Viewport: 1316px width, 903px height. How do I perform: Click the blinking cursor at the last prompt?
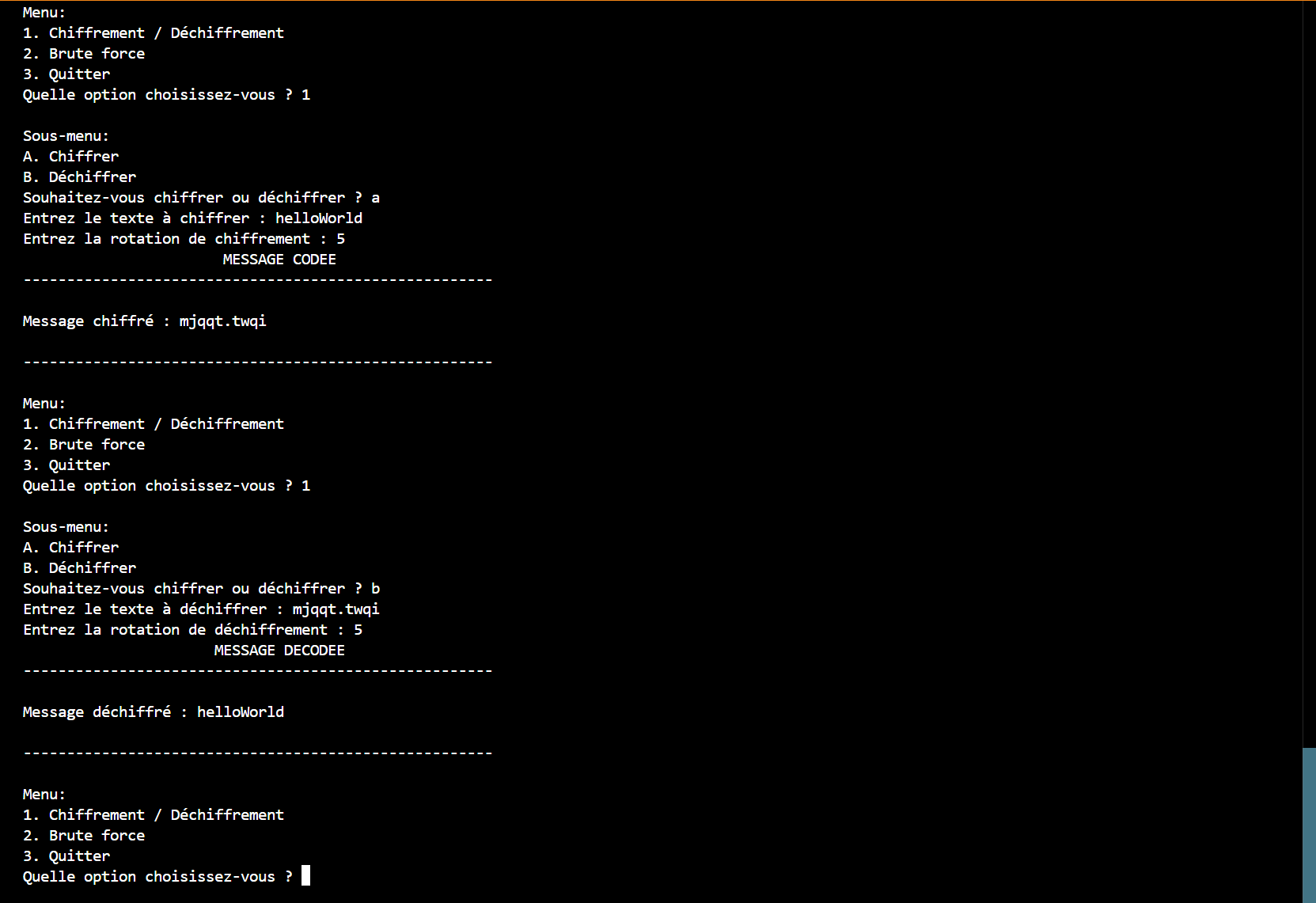pos(305,875)
